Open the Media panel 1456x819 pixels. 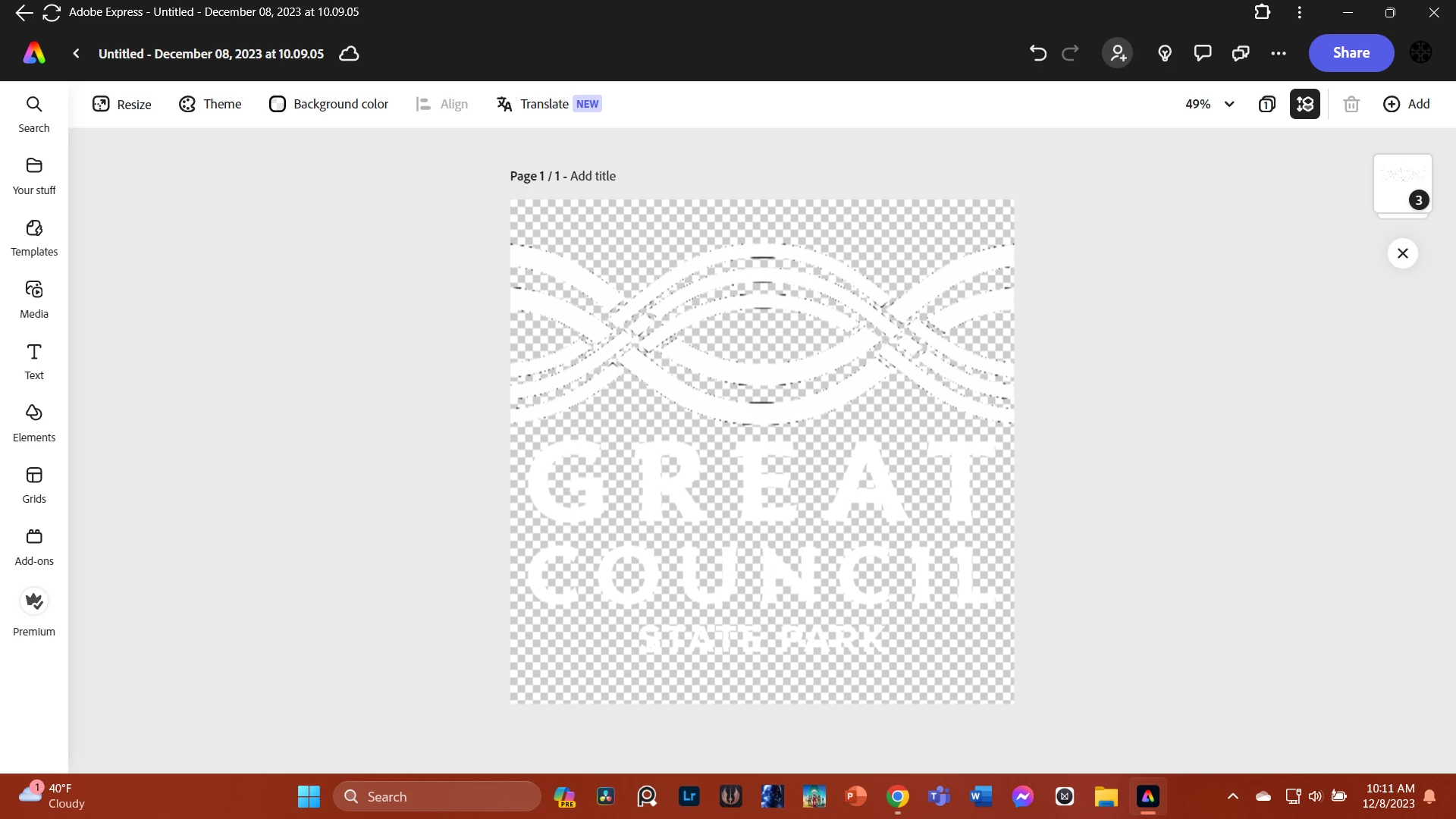[x=34, y=300]
